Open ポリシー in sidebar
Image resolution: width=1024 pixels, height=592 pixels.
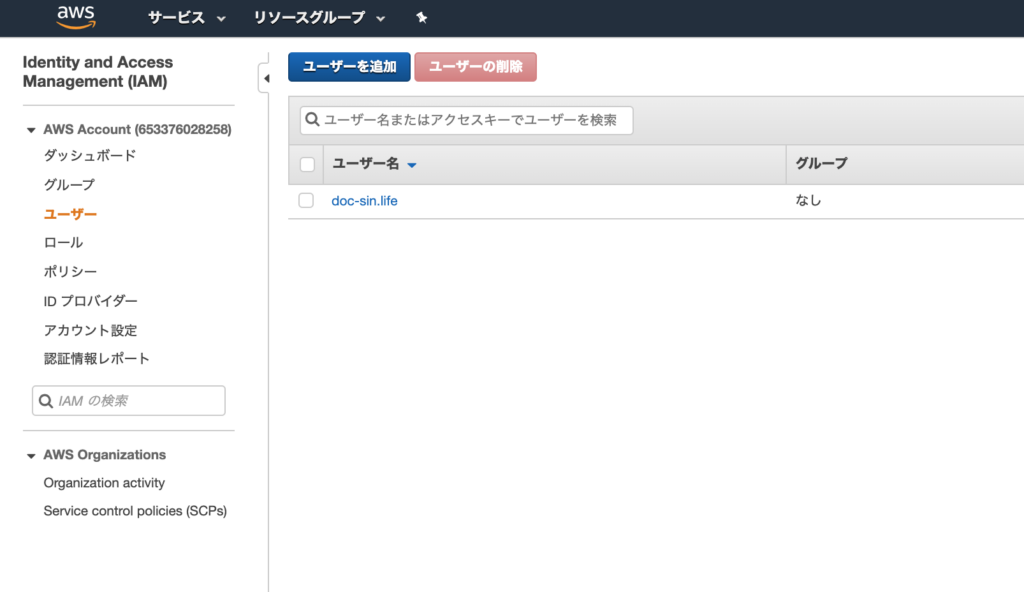[70, 271]
